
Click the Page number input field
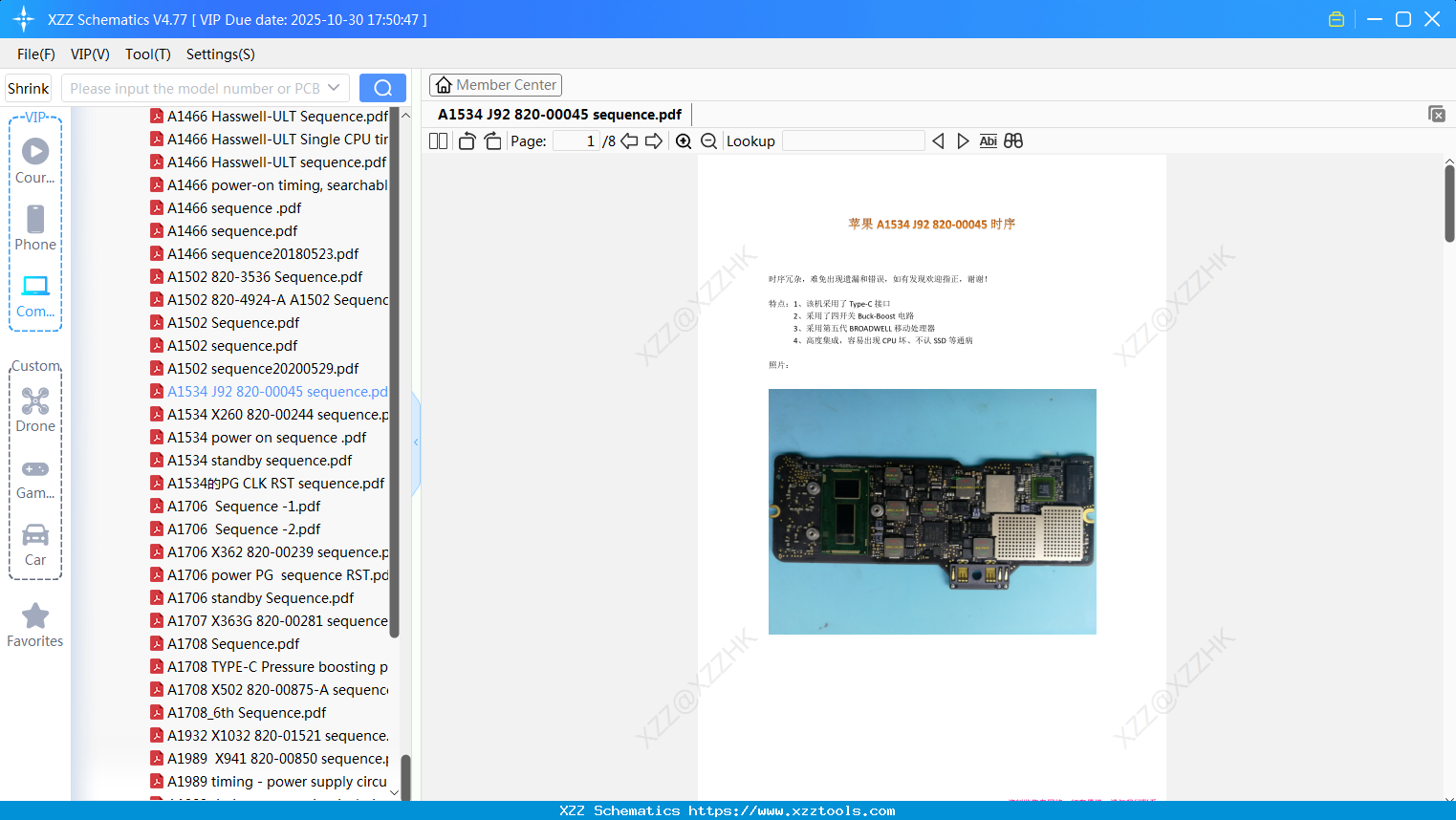click(576, 141)
